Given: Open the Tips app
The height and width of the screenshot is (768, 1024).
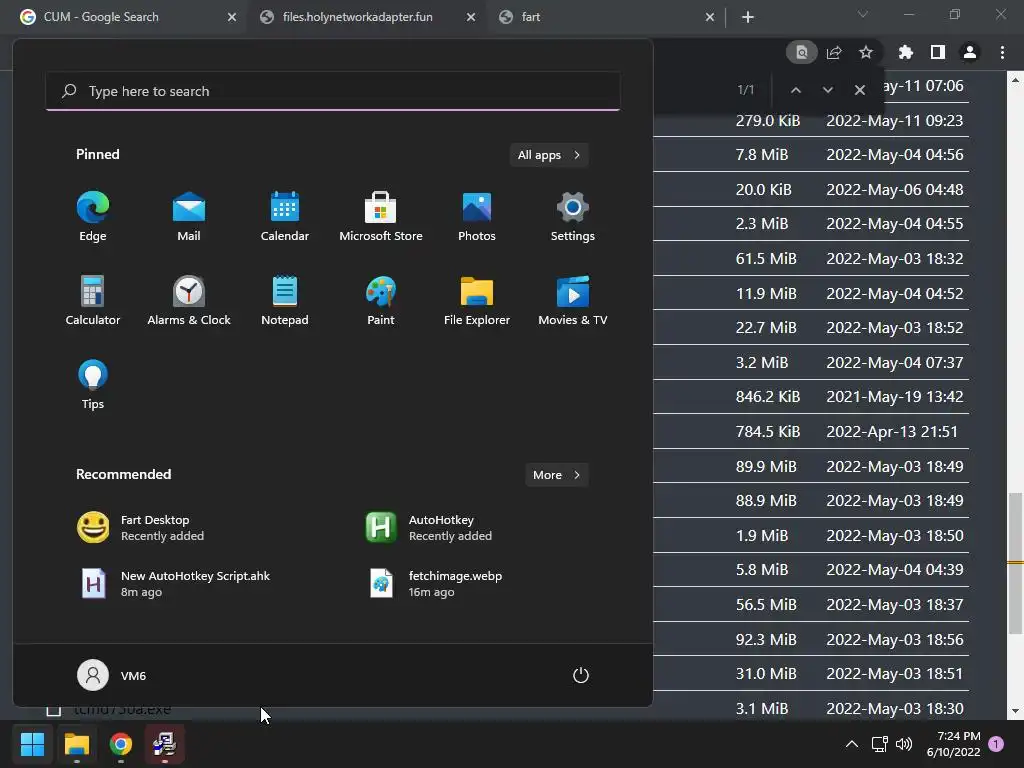Looking at the screenshot, I should click(x=93, y=385).
